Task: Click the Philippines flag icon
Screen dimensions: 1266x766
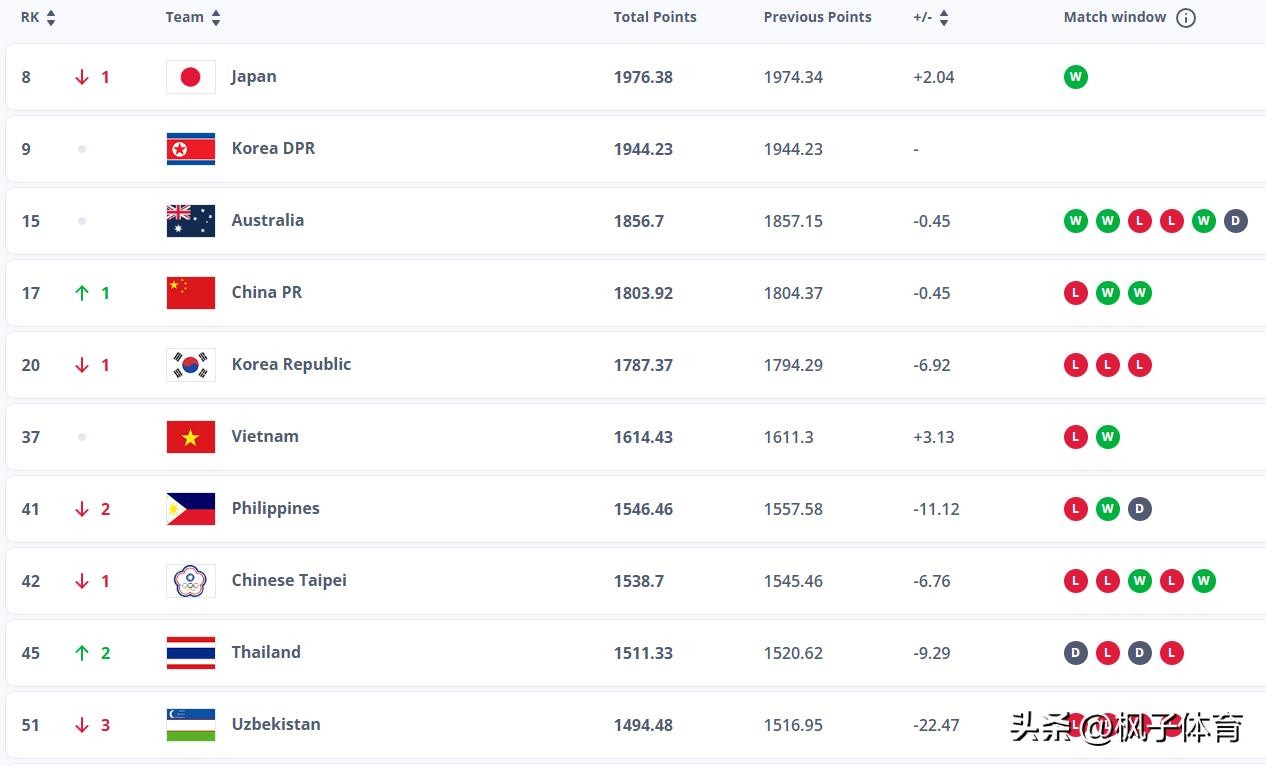Action: (190, 509)
